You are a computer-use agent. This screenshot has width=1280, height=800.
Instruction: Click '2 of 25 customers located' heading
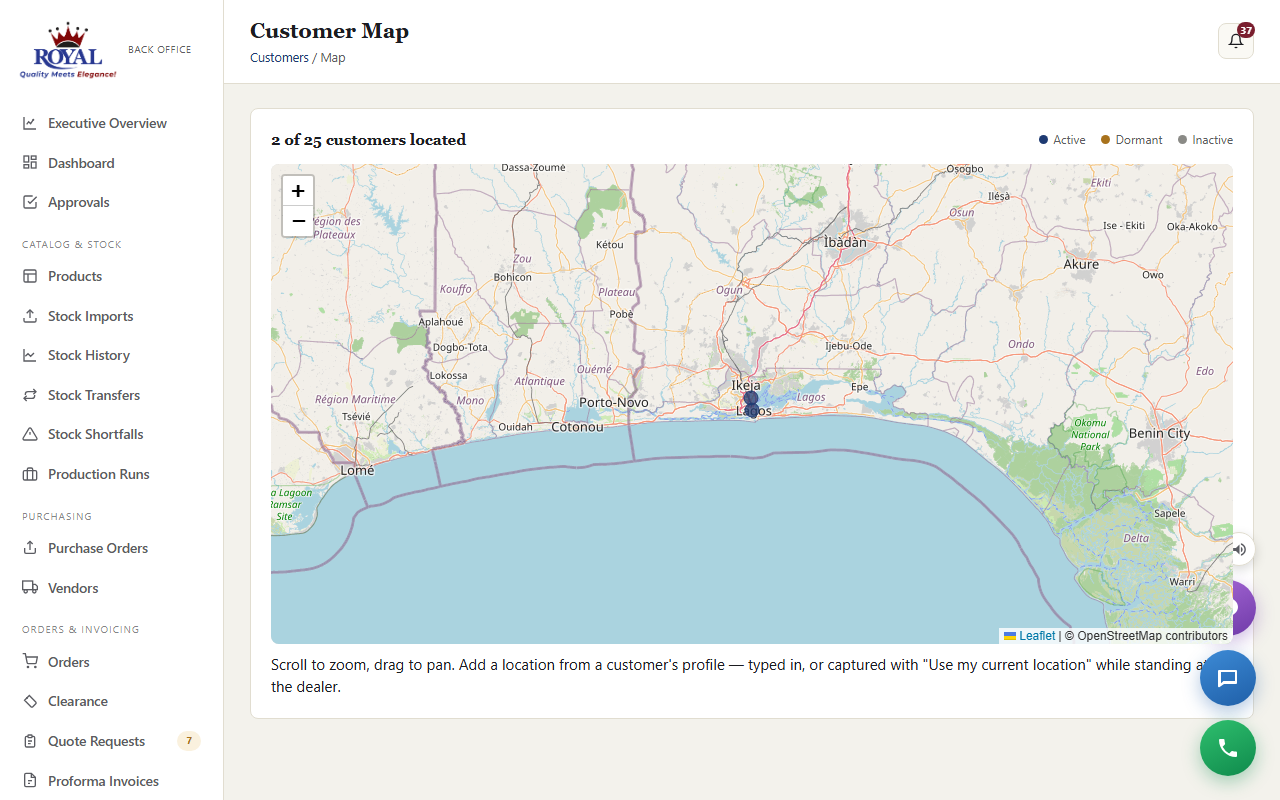(x=369, y=140)
